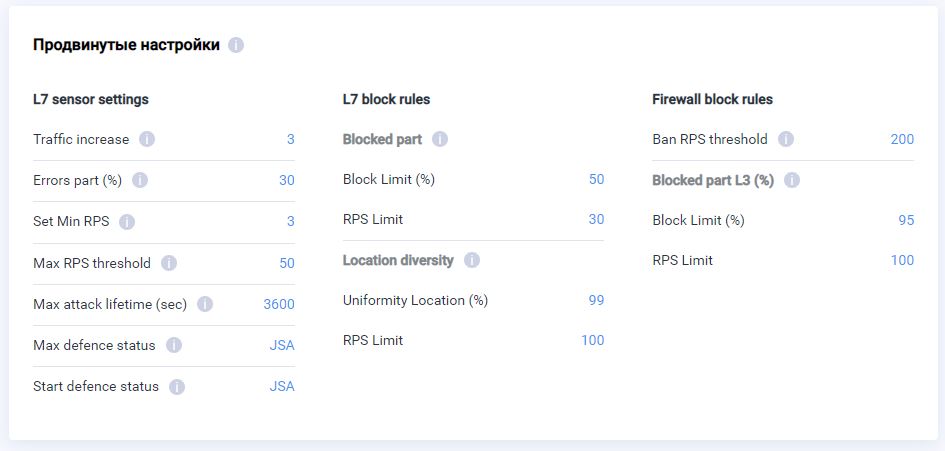Click info icon beside Set Min RPS
Image resolution: width=945 pixels, height=451 pixels.
pos(127,222)
